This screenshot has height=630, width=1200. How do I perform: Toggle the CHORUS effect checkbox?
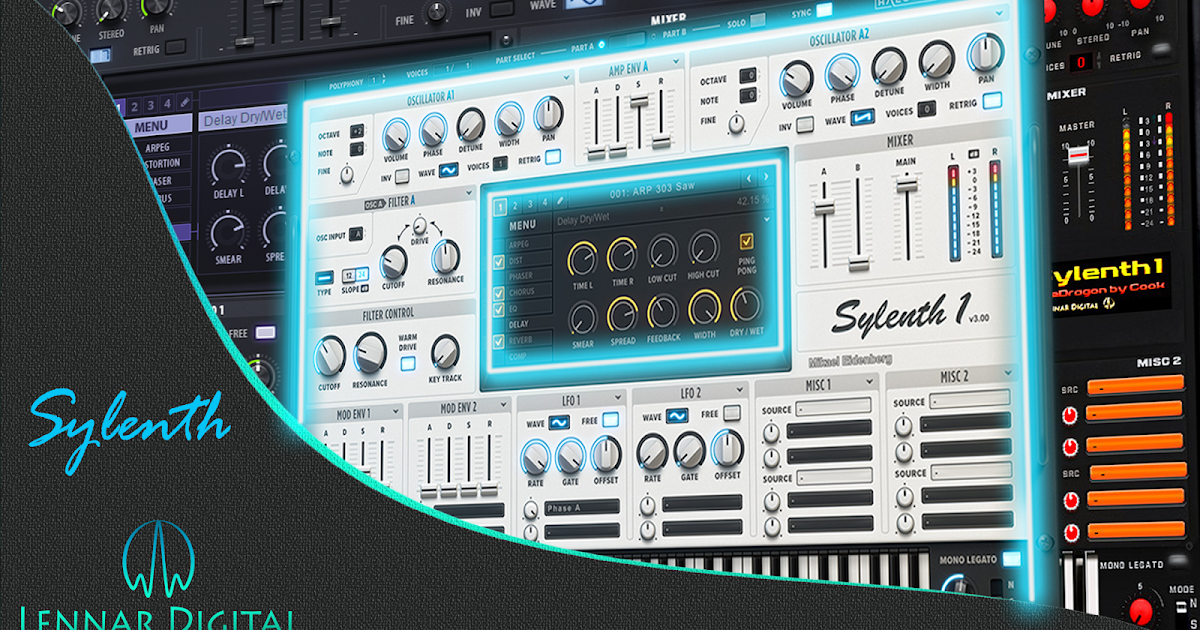(499, 294)
